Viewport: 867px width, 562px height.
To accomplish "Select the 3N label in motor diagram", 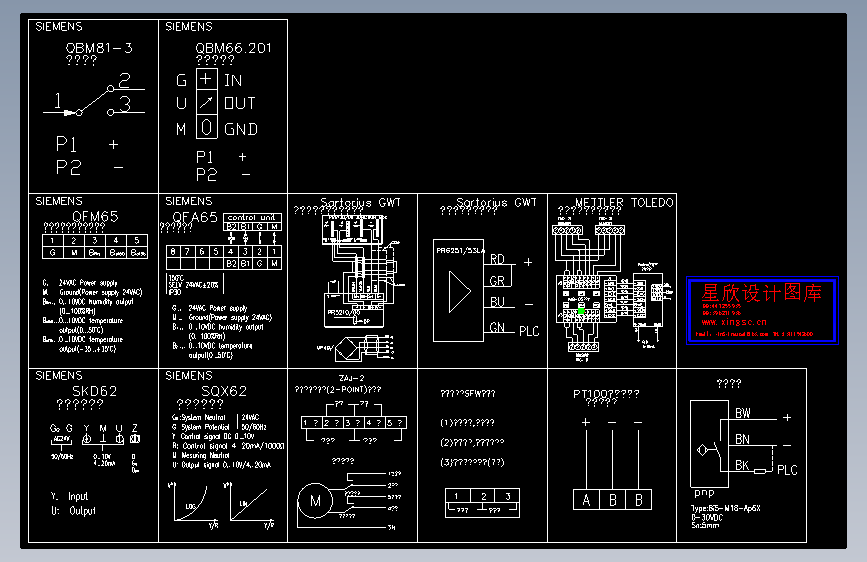I will pos(391,528).
